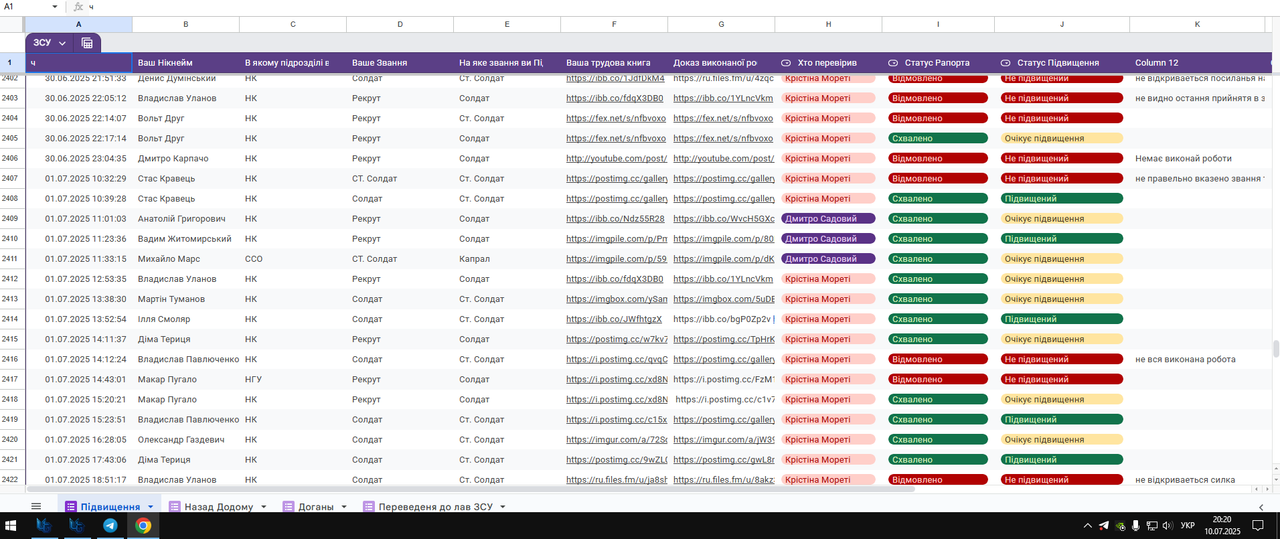This screenshot has width=1280, height=539.
Task: Click the table view icon beside ЗСУ
Action: (87, 43)
